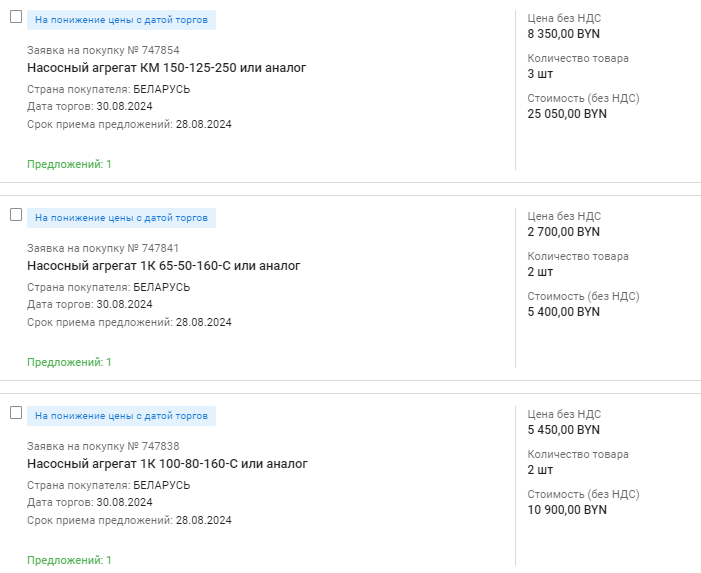View "Предложений: 1" for the 1К 100-80-160-С listing
Image resolution: width=701 pixels, height=573 pixels.
pyautogui.click(x=69, y=560)
